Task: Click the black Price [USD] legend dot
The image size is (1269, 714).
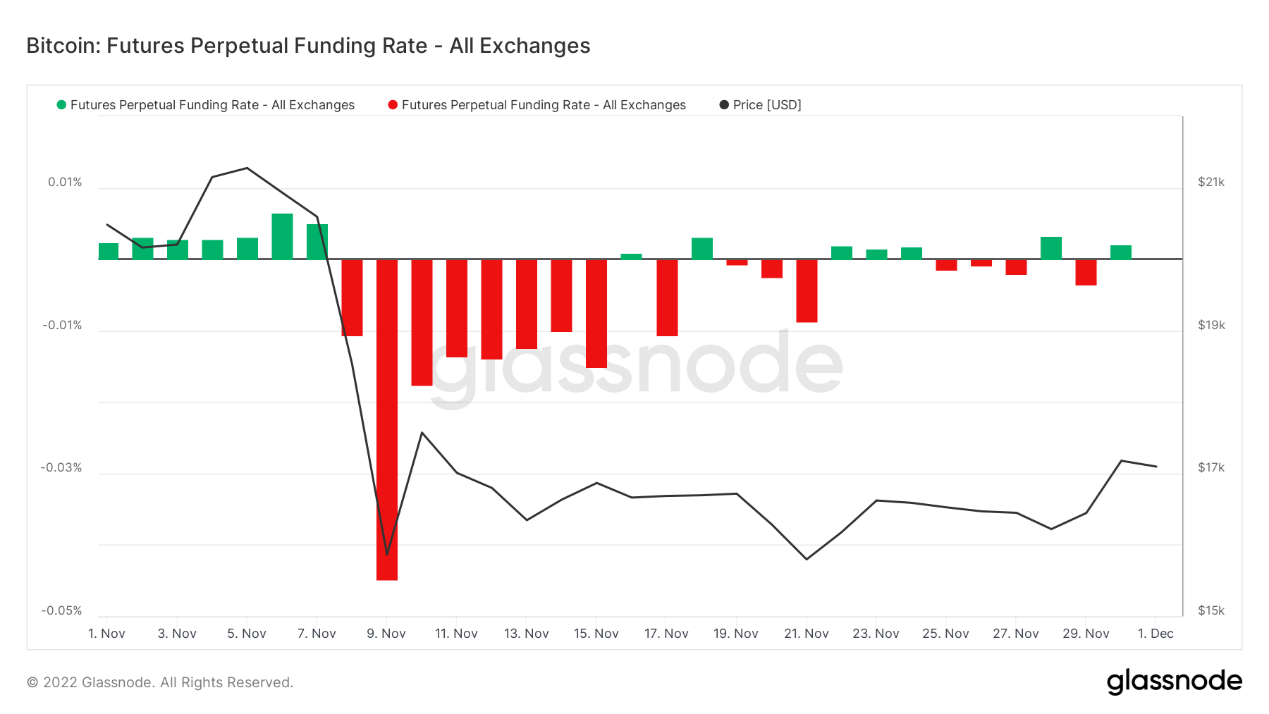Action: click(724, 105)
